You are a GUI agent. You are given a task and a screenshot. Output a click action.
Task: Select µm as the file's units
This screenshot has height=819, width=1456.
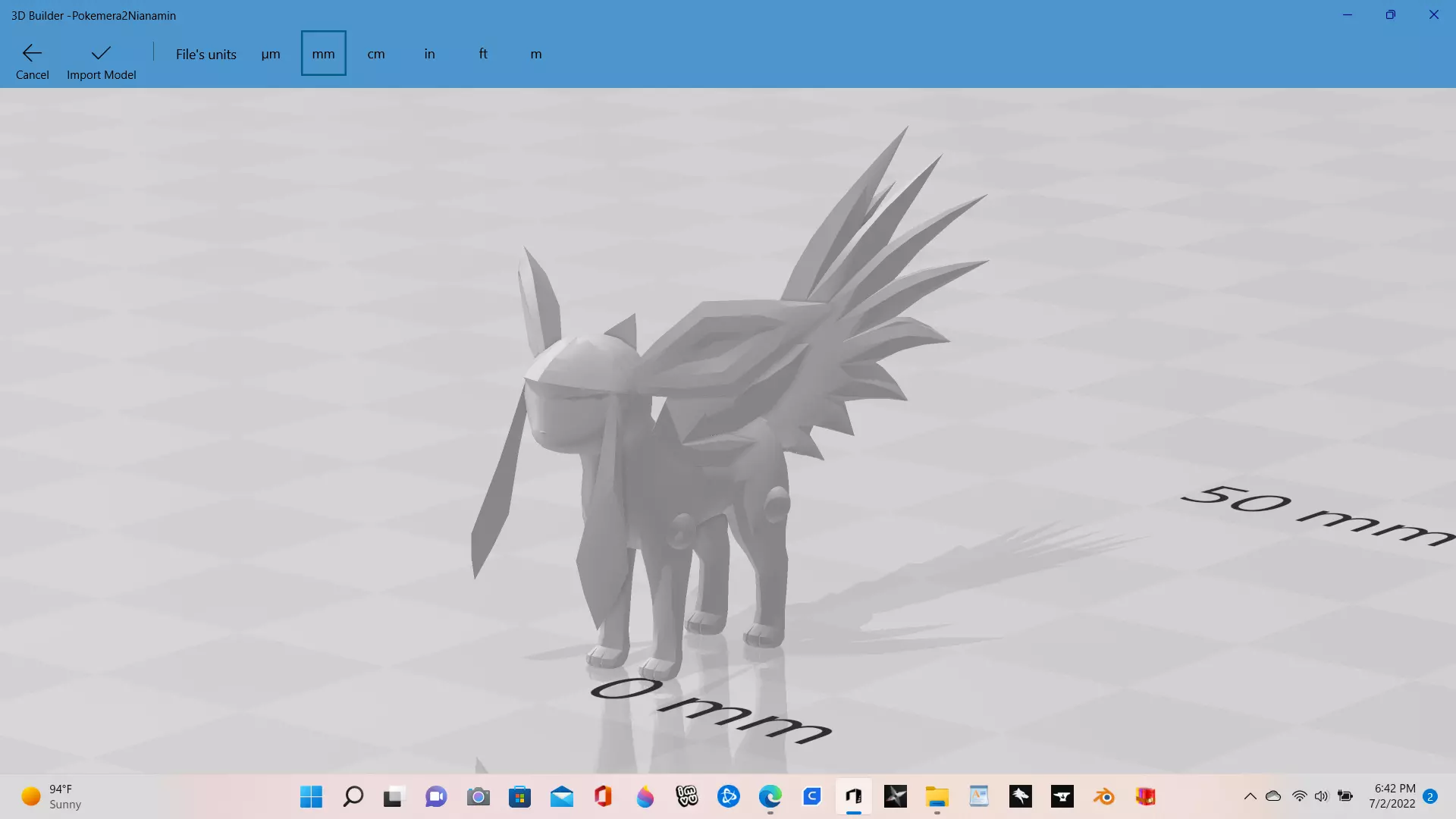[x=271, y=54]
